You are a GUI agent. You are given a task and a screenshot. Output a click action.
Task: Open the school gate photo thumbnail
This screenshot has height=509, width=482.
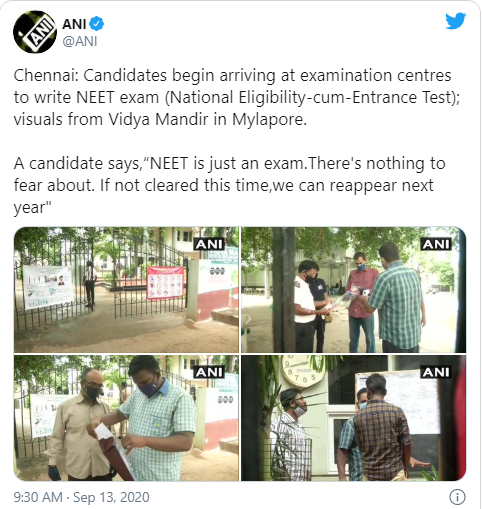tap(126, 290)
